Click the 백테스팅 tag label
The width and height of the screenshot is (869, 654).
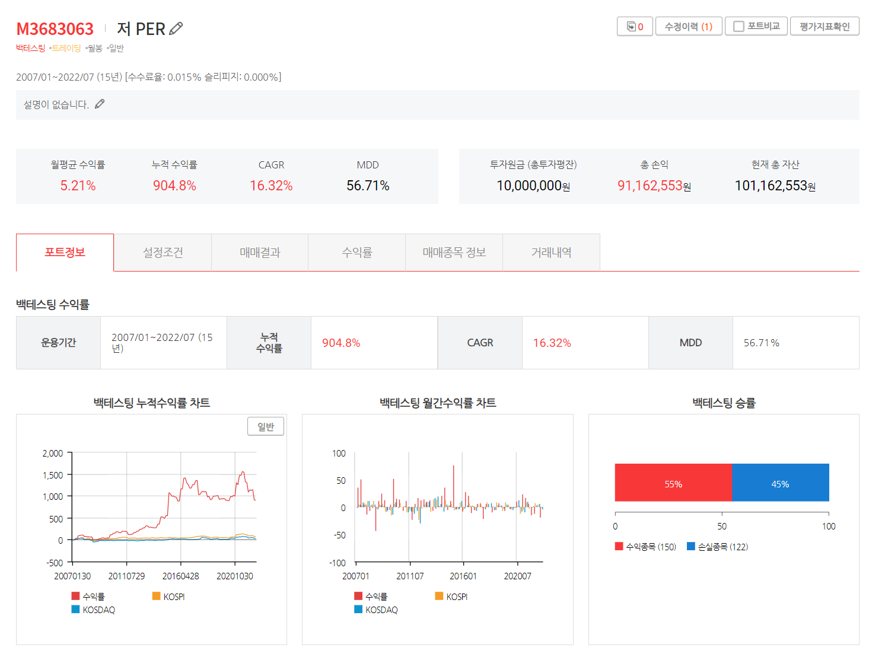pyautogui.click(x=30, y=48)
